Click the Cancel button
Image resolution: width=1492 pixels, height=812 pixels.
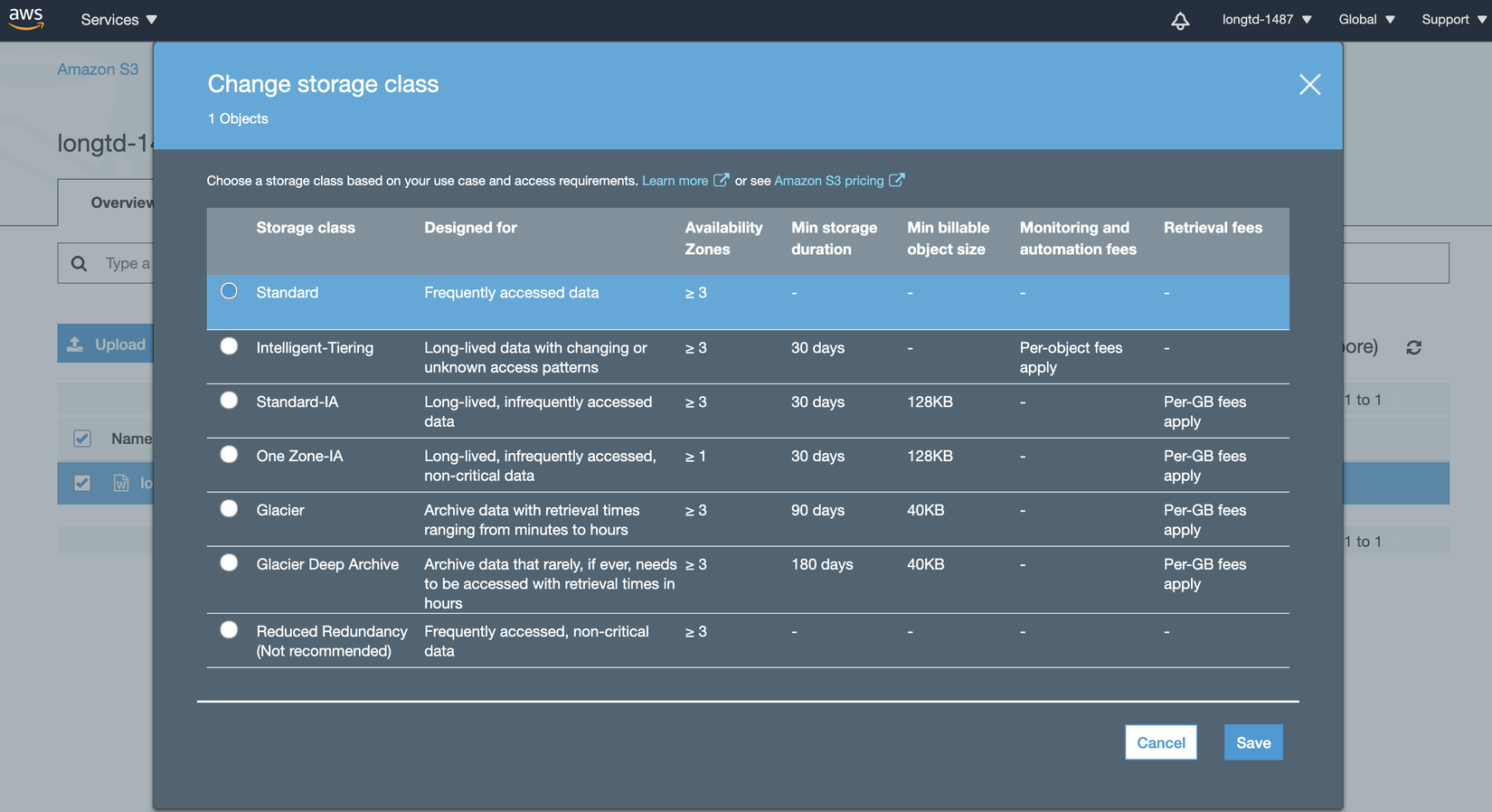[x=1160, y=742]
